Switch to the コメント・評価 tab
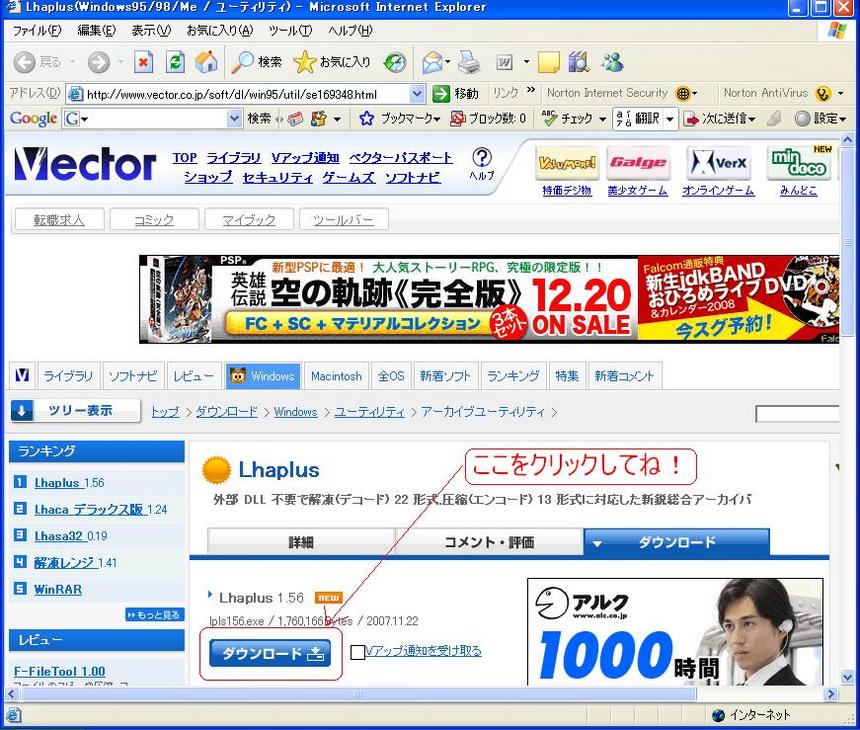Viewport: 860px width, 730px height. pyautogui.click(x=489, y=542)
